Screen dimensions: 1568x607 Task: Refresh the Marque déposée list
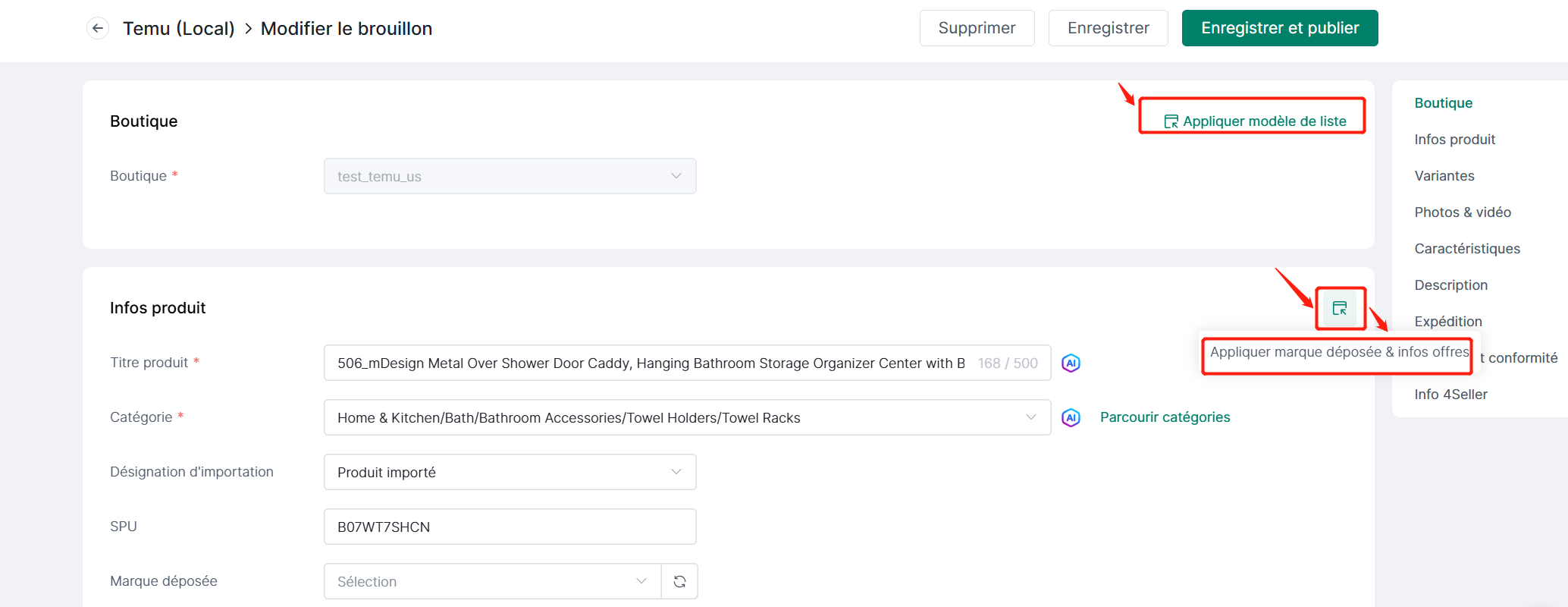(x=679, y=581)
